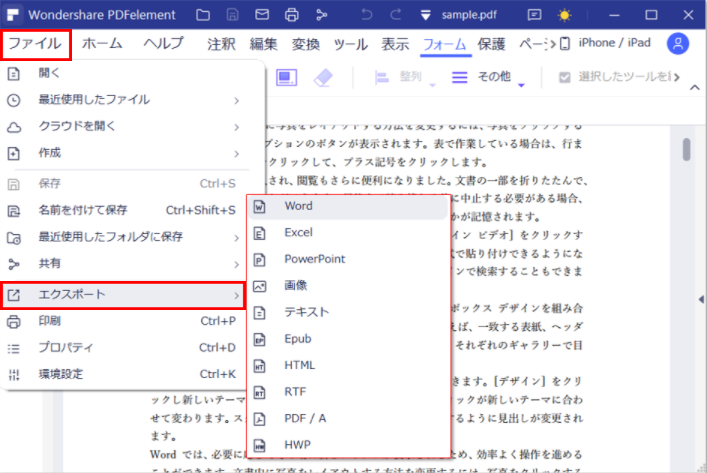Click the Wondershare PDFelement logo icon

point(13,15)
